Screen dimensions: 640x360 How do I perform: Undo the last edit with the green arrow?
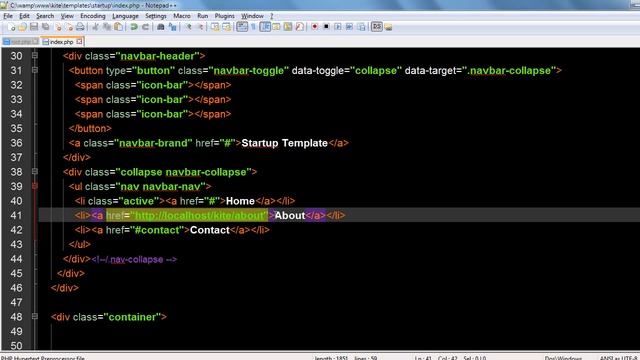(134, 27)
